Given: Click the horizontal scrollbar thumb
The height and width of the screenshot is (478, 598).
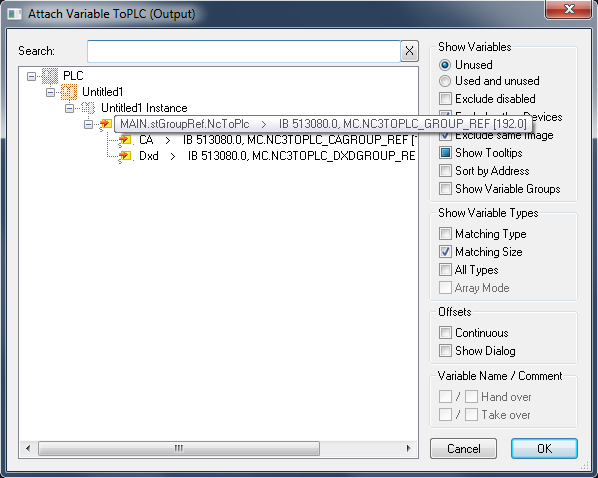Looking at the screenshot, I should coord(179,448).
